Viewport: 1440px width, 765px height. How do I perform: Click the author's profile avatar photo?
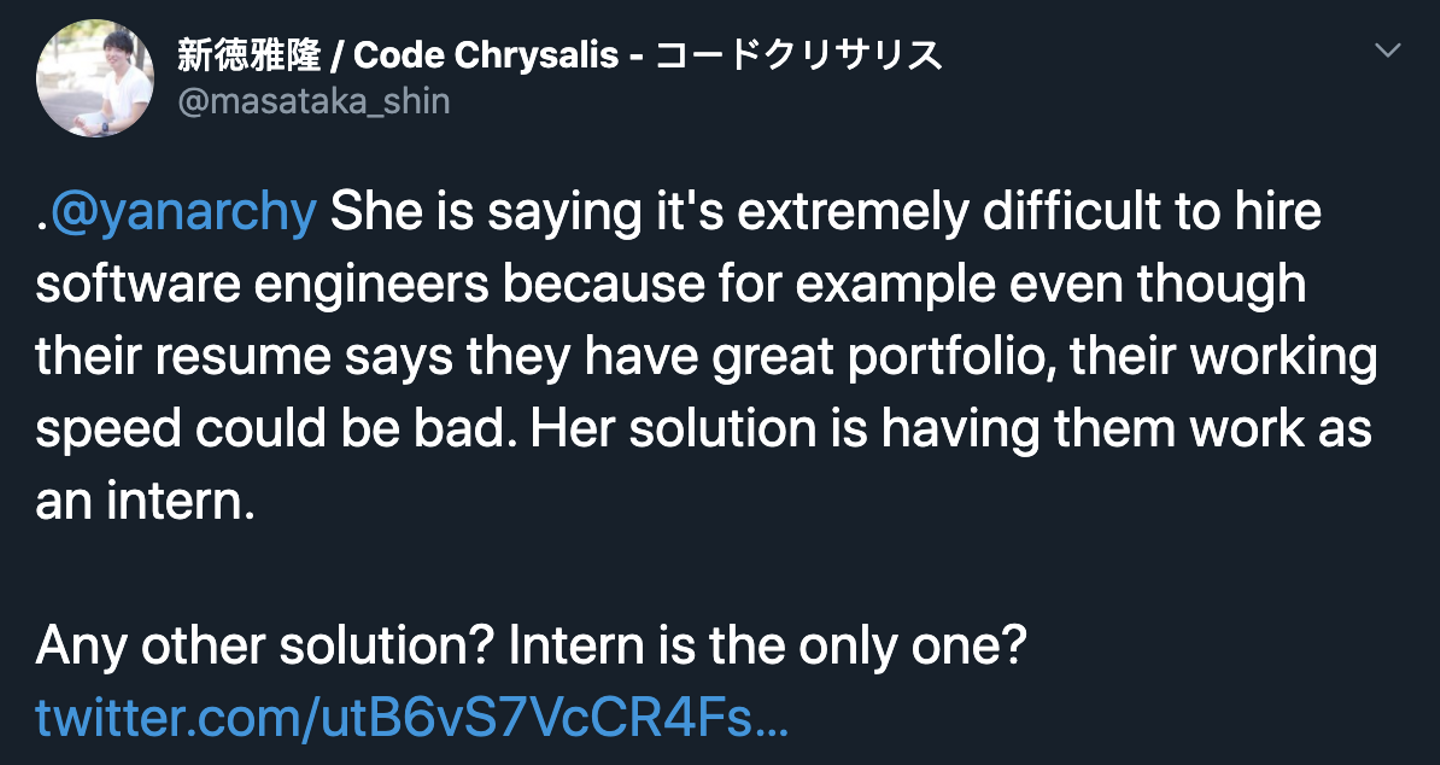click(x=95, y=78)
